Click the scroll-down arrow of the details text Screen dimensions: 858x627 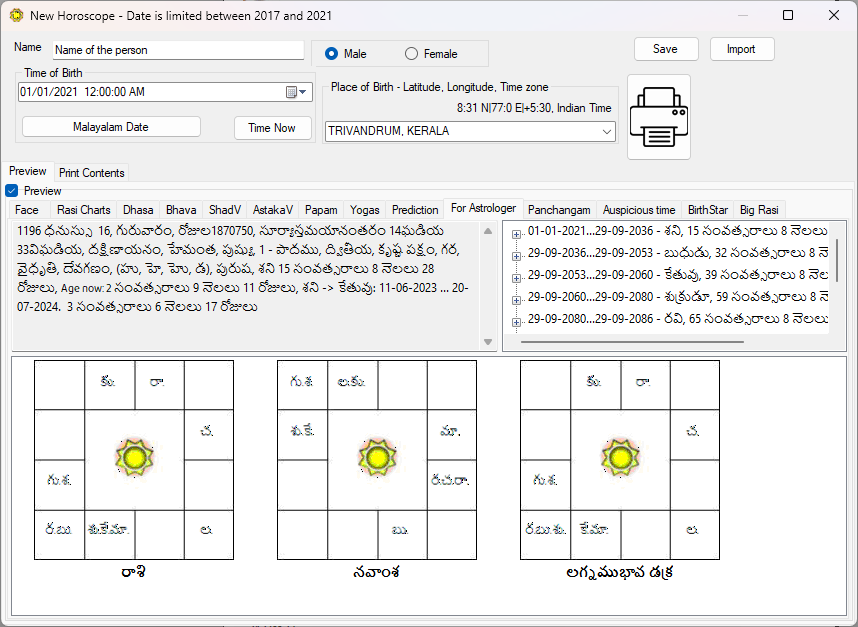point(488,342)
